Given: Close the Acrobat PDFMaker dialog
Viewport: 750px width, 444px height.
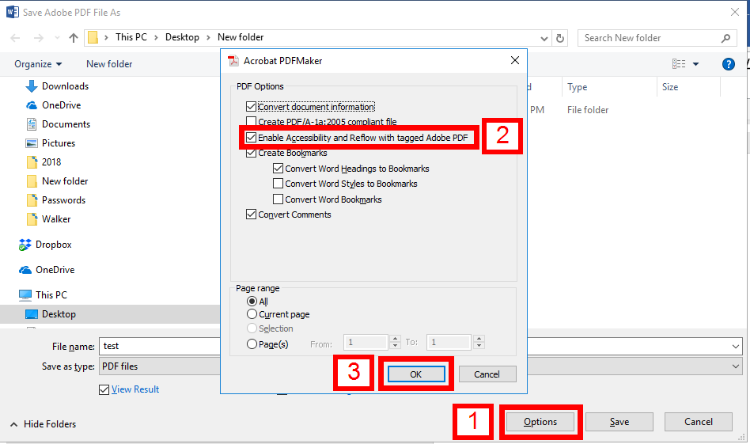Looking at the screenshot, I should [515, 60].
